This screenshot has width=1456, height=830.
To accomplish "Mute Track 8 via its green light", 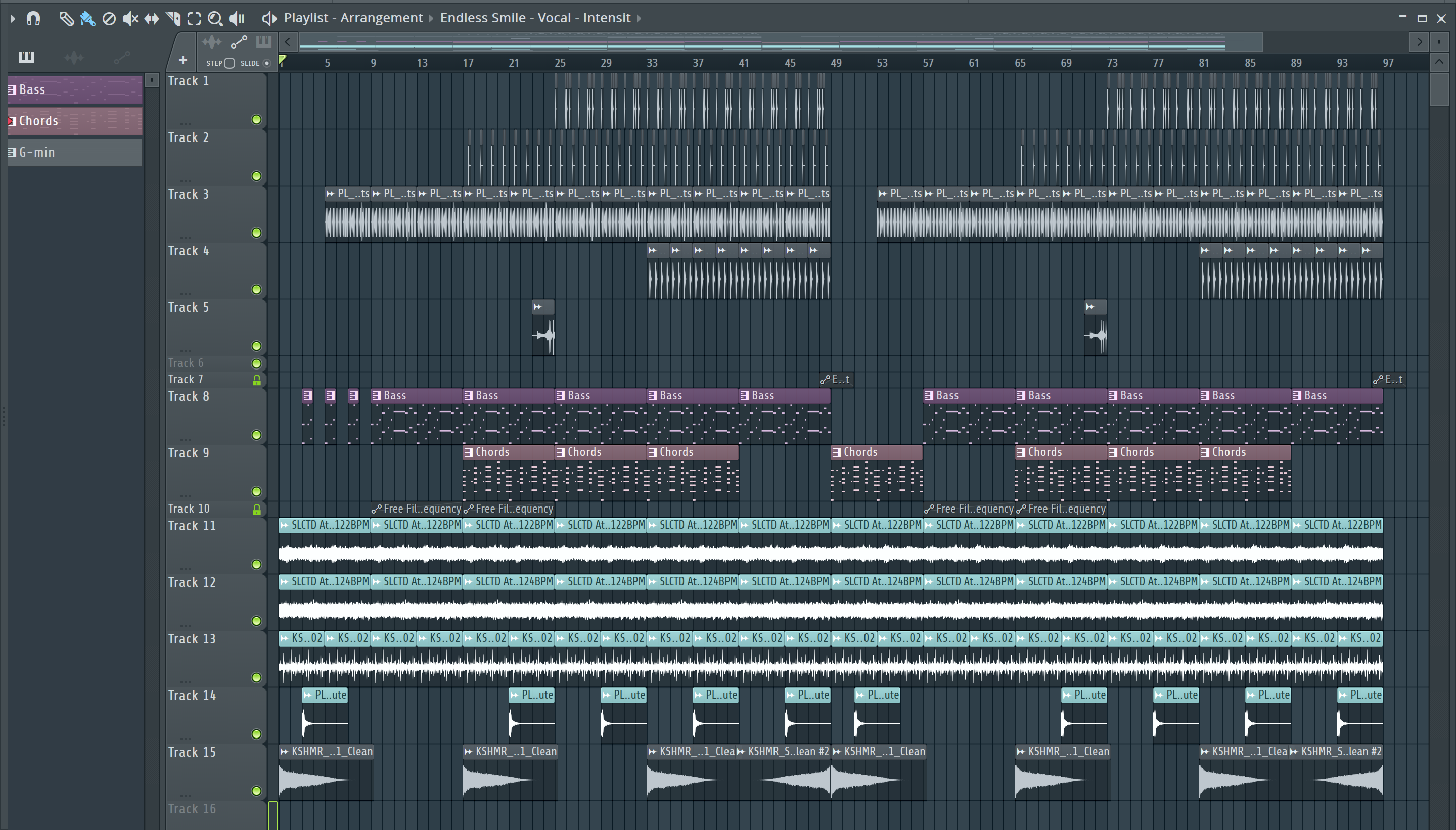I will click(256, 435).
